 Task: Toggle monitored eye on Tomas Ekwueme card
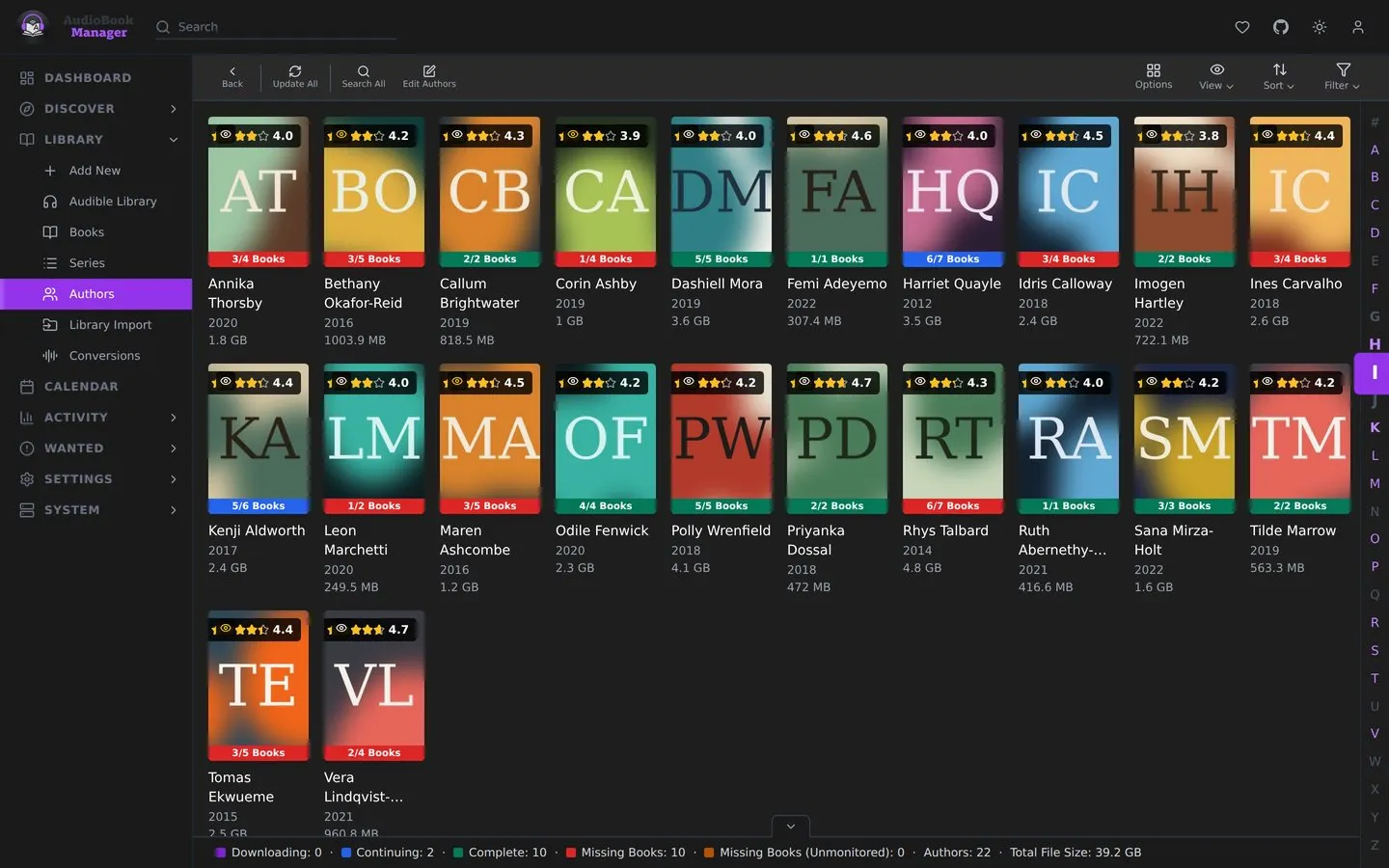[226, 629]
